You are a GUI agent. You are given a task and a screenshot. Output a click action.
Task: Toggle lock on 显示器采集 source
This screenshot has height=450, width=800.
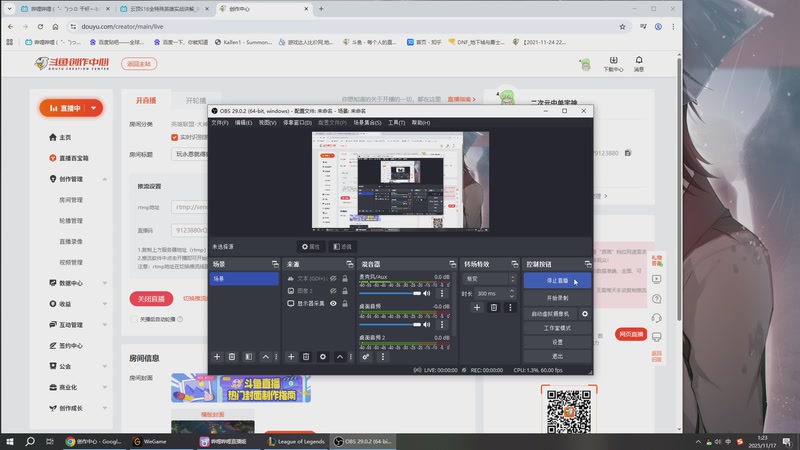pos(345,304)
